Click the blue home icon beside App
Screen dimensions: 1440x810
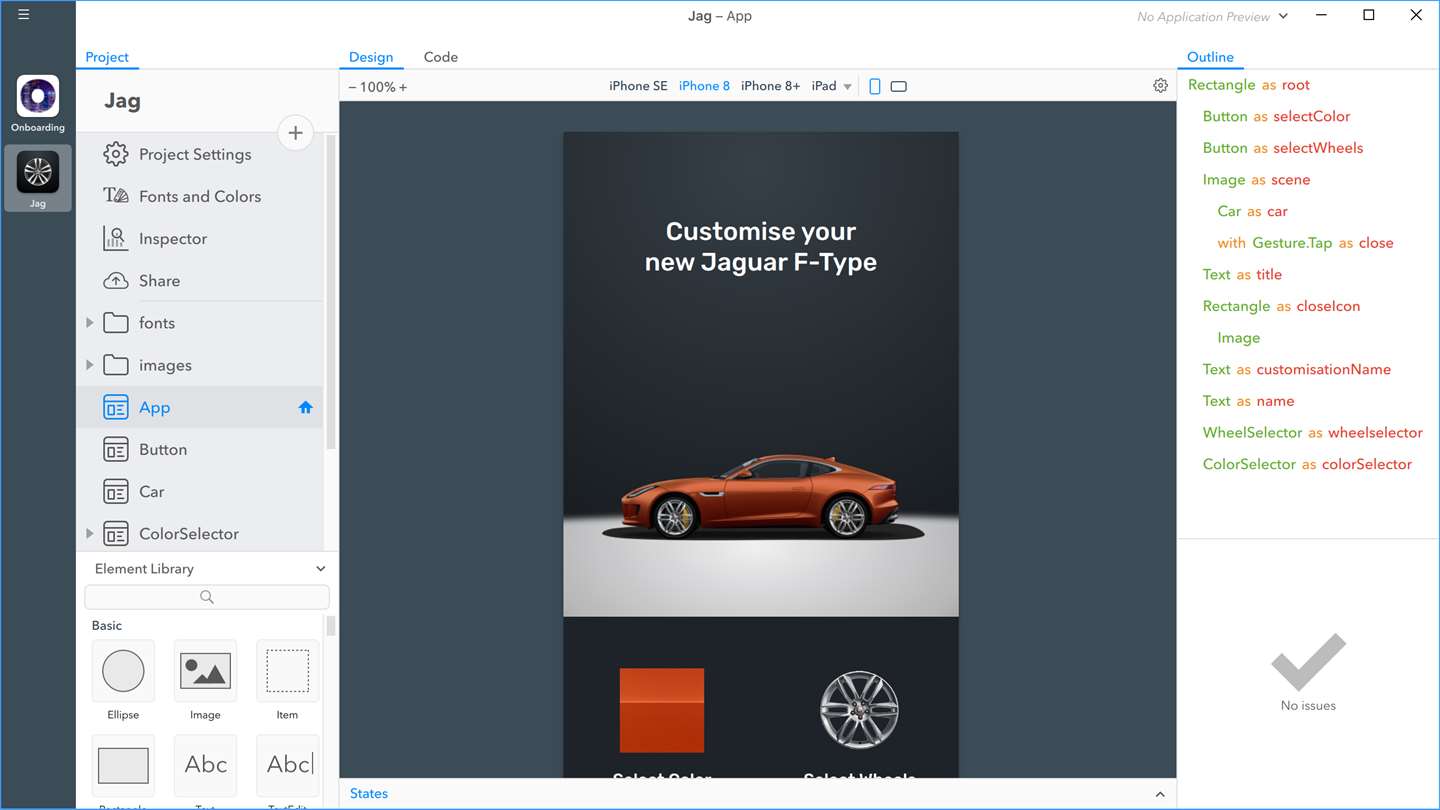[306, 407]
